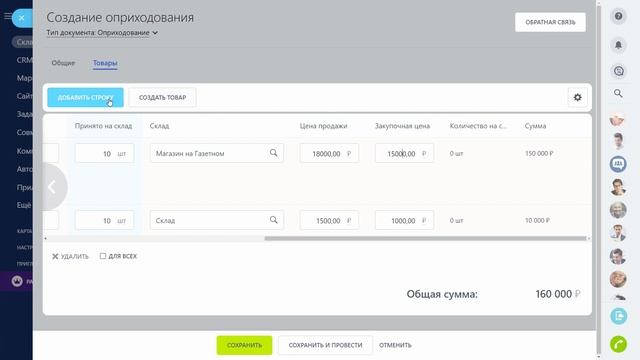Open the chat messenger icon in right sidebar

(x=618, y=71)
